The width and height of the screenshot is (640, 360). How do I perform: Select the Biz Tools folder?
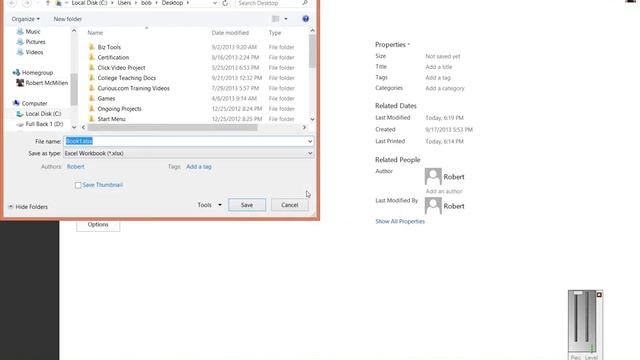point(109,47)
